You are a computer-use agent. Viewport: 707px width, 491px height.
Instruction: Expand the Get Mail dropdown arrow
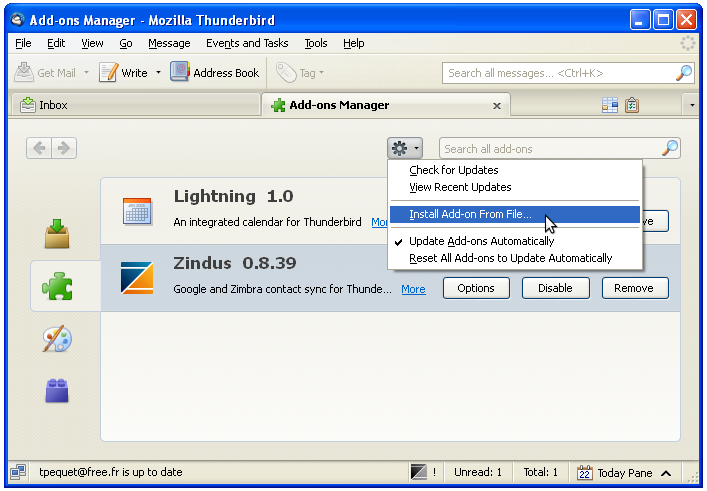click(x=87, y=72)
